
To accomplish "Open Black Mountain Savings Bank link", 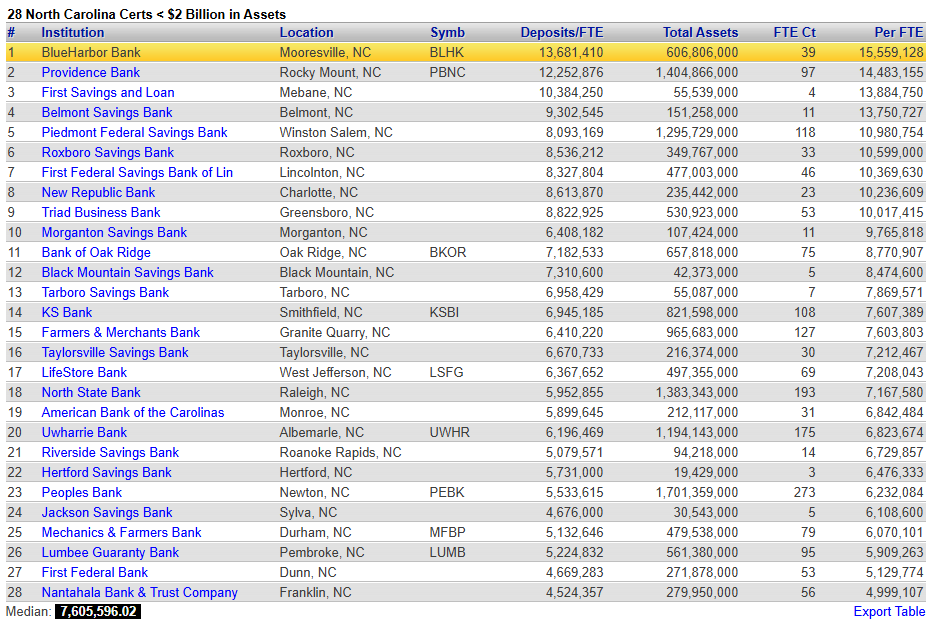I will (x=127, y=273).
